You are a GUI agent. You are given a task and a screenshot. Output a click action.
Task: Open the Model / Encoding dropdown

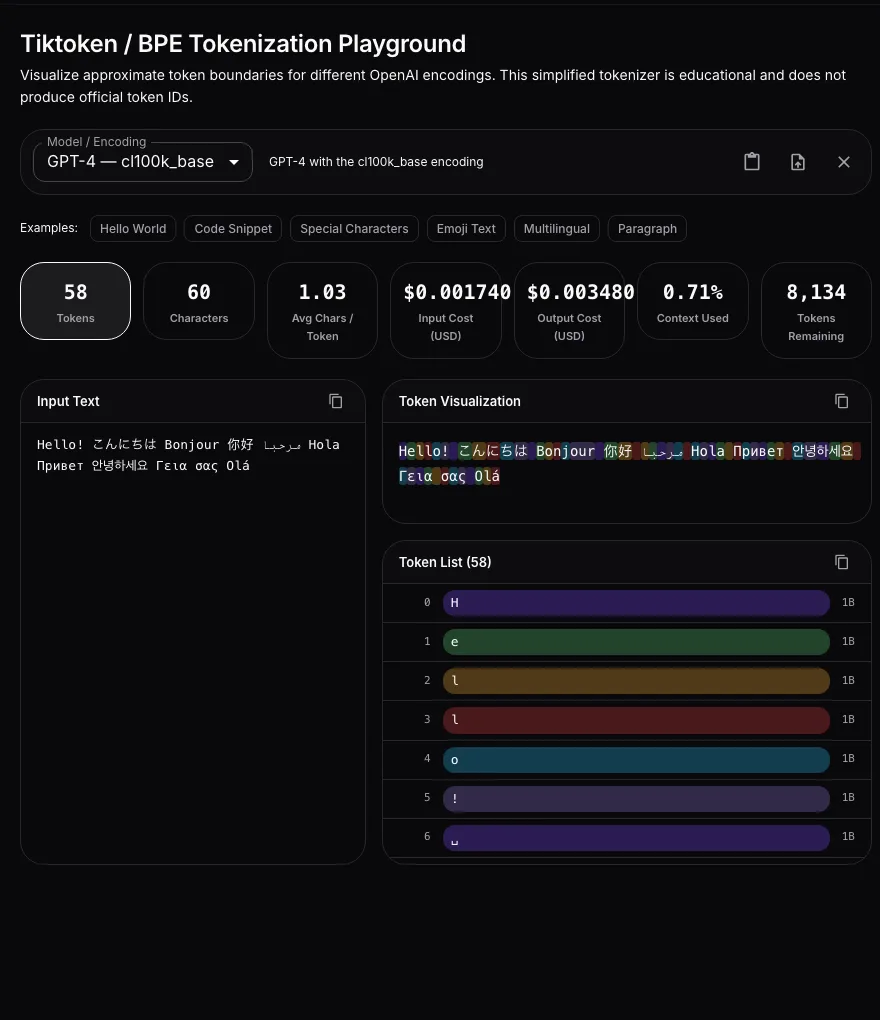coord(142,161)
